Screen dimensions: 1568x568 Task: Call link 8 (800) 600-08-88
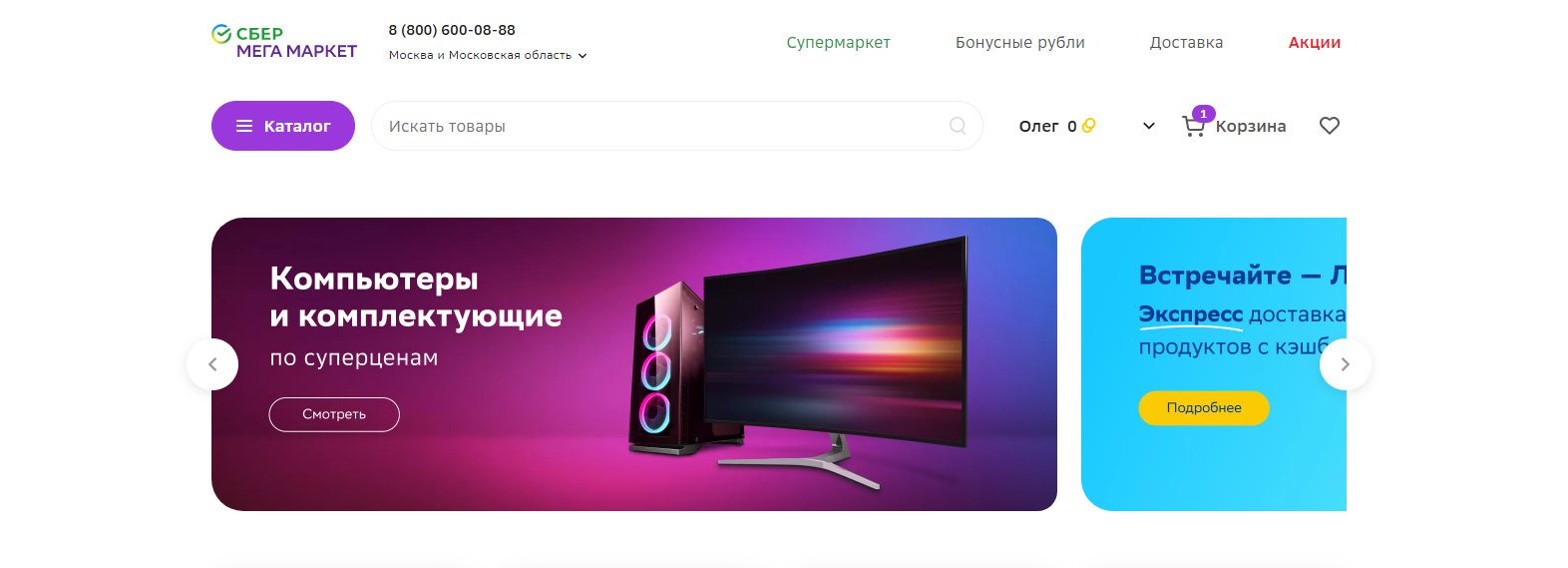coord(452,30)
